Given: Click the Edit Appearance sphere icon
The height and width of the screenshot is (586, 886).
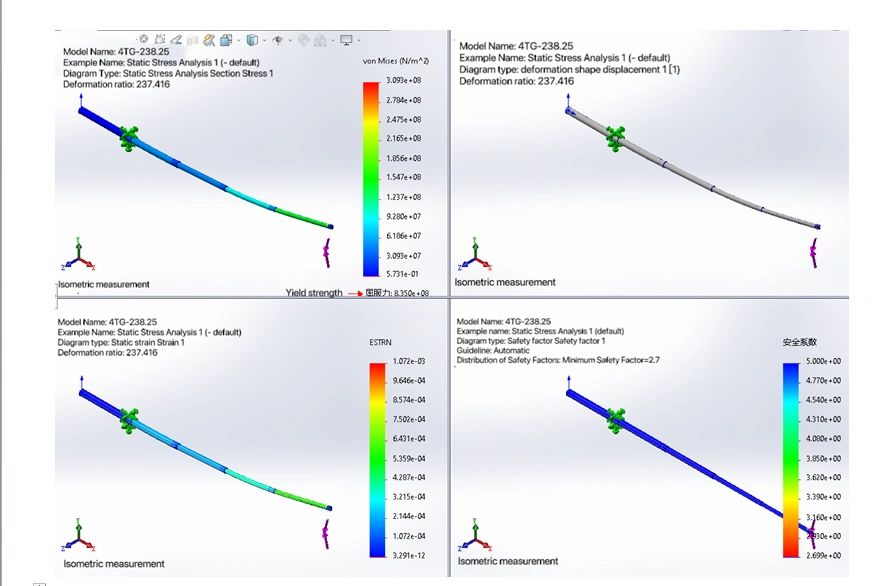Looking at the screenshot, I should click(x=304, y=38).
